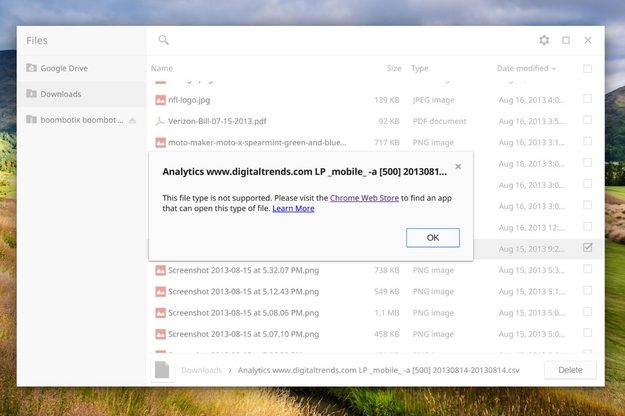Toggle the select-all checkbox in header
Viewport: 625px width, 416px height.
pos(587,69)
